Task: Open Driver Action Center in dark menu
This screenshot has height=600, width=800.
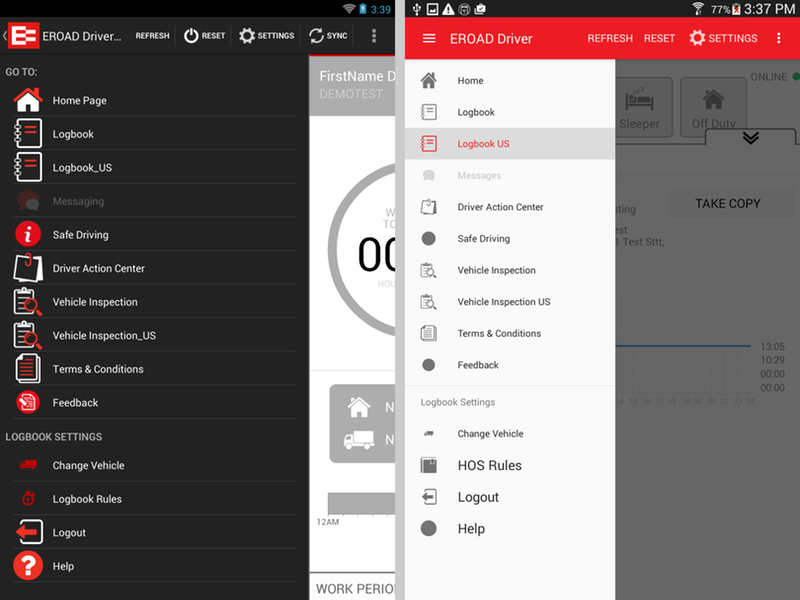Action: (155, 268)
